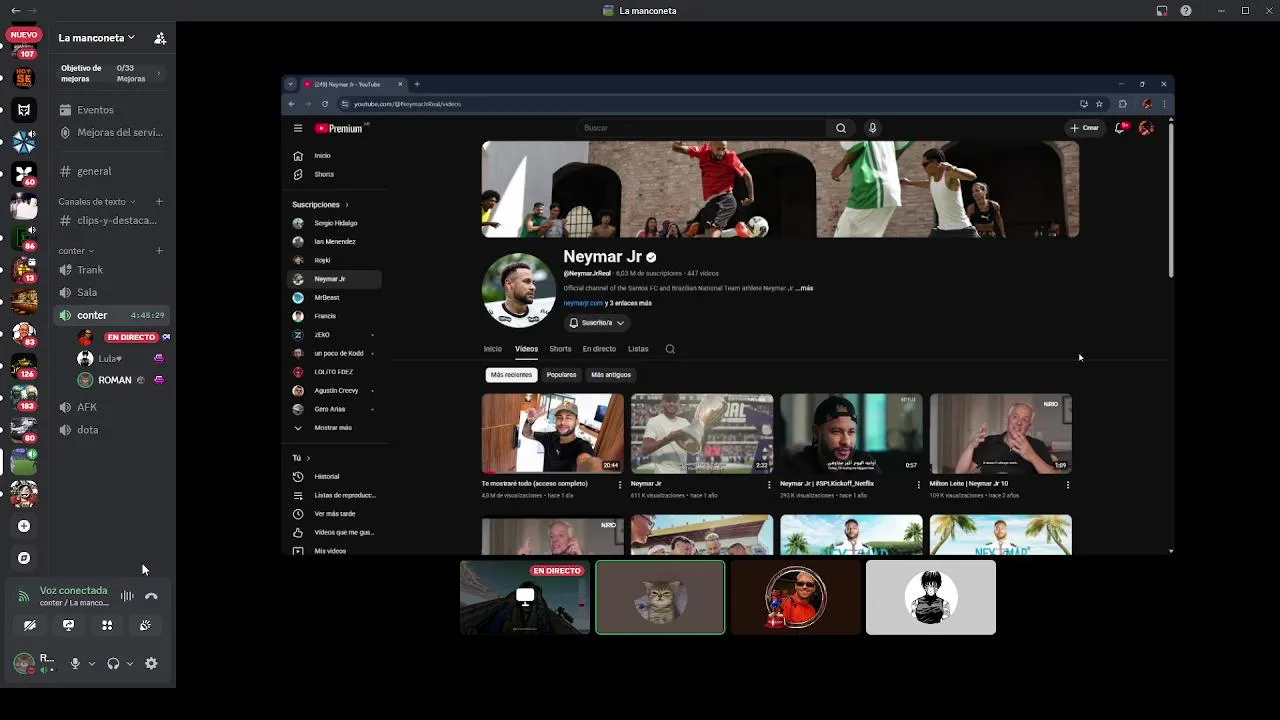Select channel Videos tab
Image resolution: width=1280 pixels, height=720 pixels.
point(526,349)
